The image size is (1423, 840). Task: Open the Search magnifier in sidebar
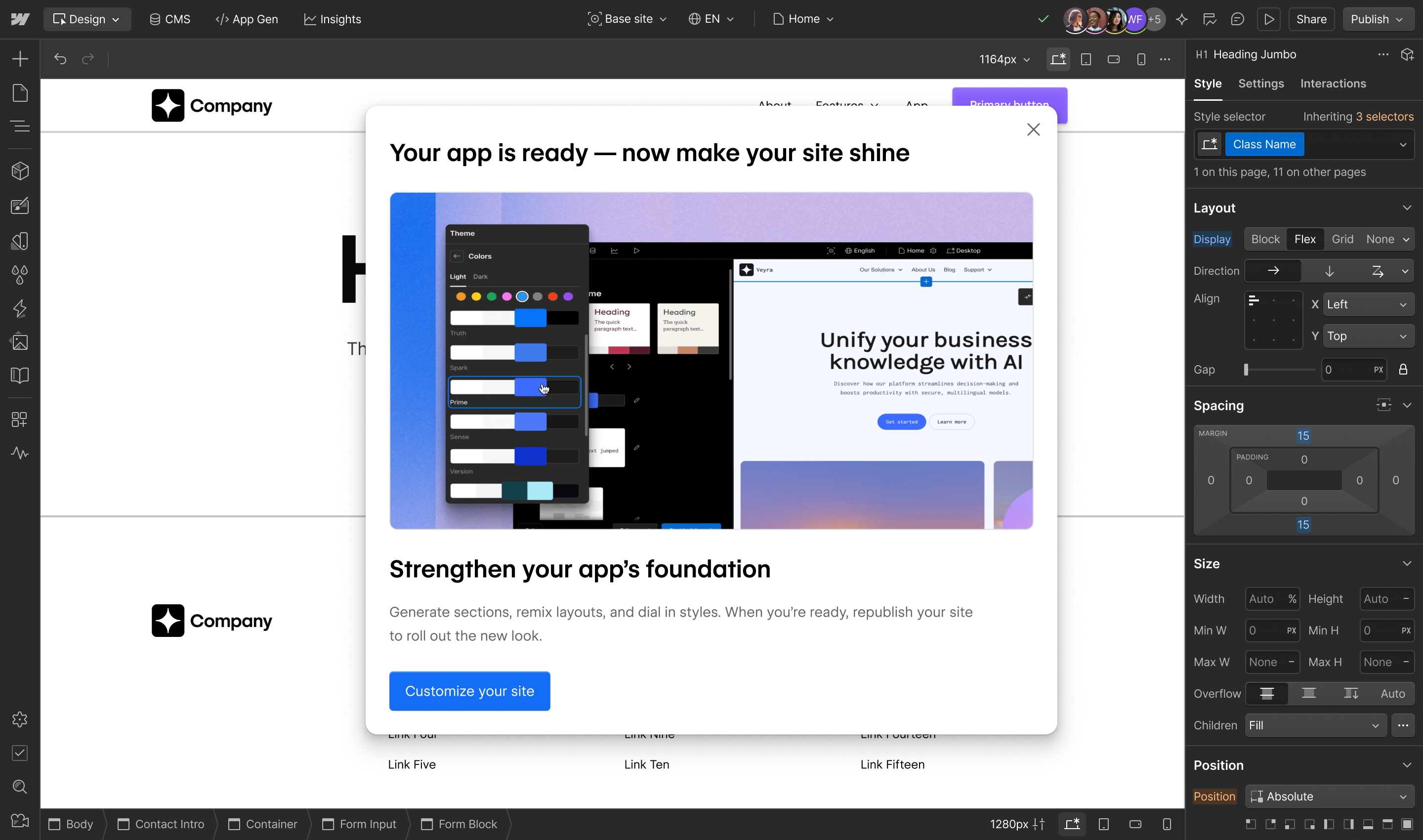20,786
